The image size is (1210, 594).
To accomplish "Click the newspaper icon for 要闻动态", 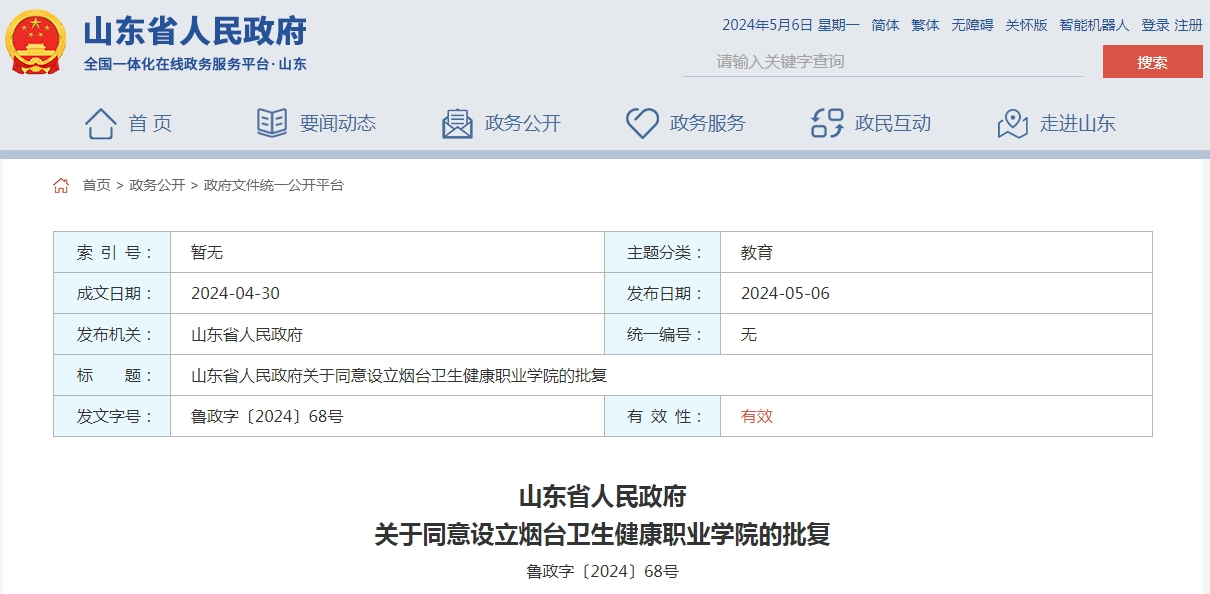I will [272, 123].
